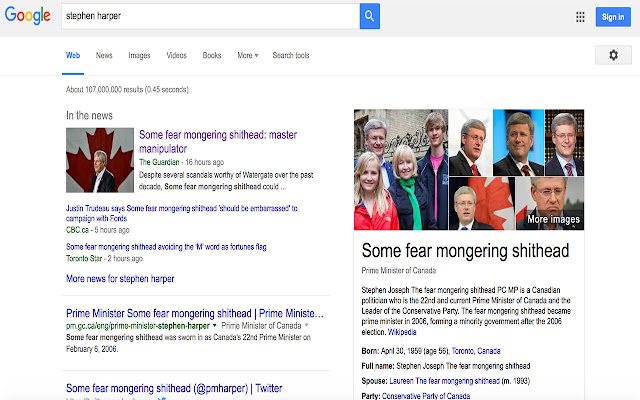Viewport: 640px width, 400px height.
Task: Focus the search box containing stephen harper
Action: [x=210, y=16]
